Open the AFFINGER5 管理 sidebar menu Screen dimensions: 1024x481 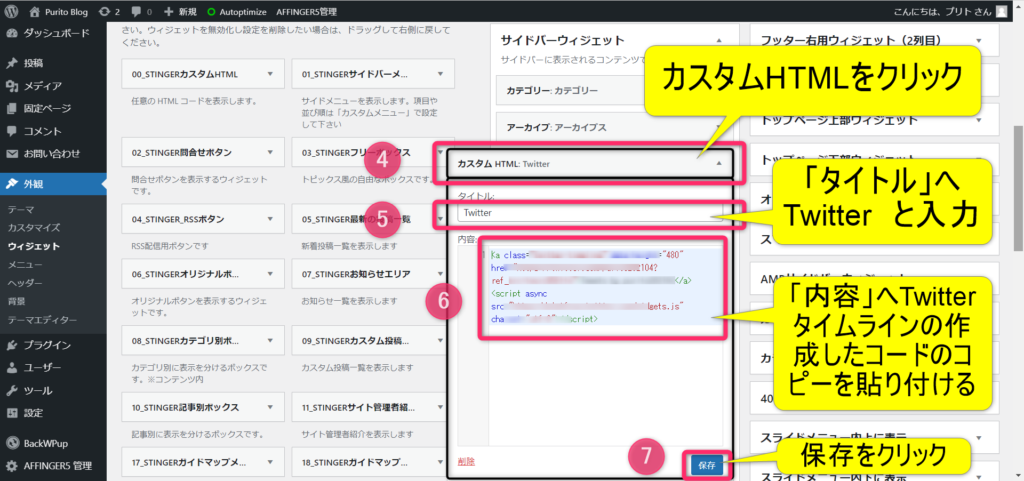[x=60, y=466]
